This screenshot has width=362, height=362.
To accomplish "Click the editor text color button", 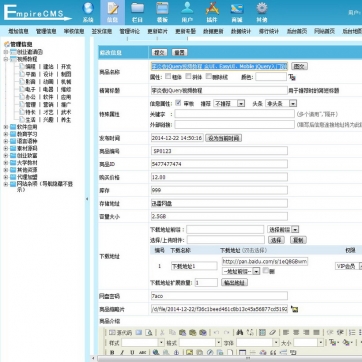I will coord(333,342).
